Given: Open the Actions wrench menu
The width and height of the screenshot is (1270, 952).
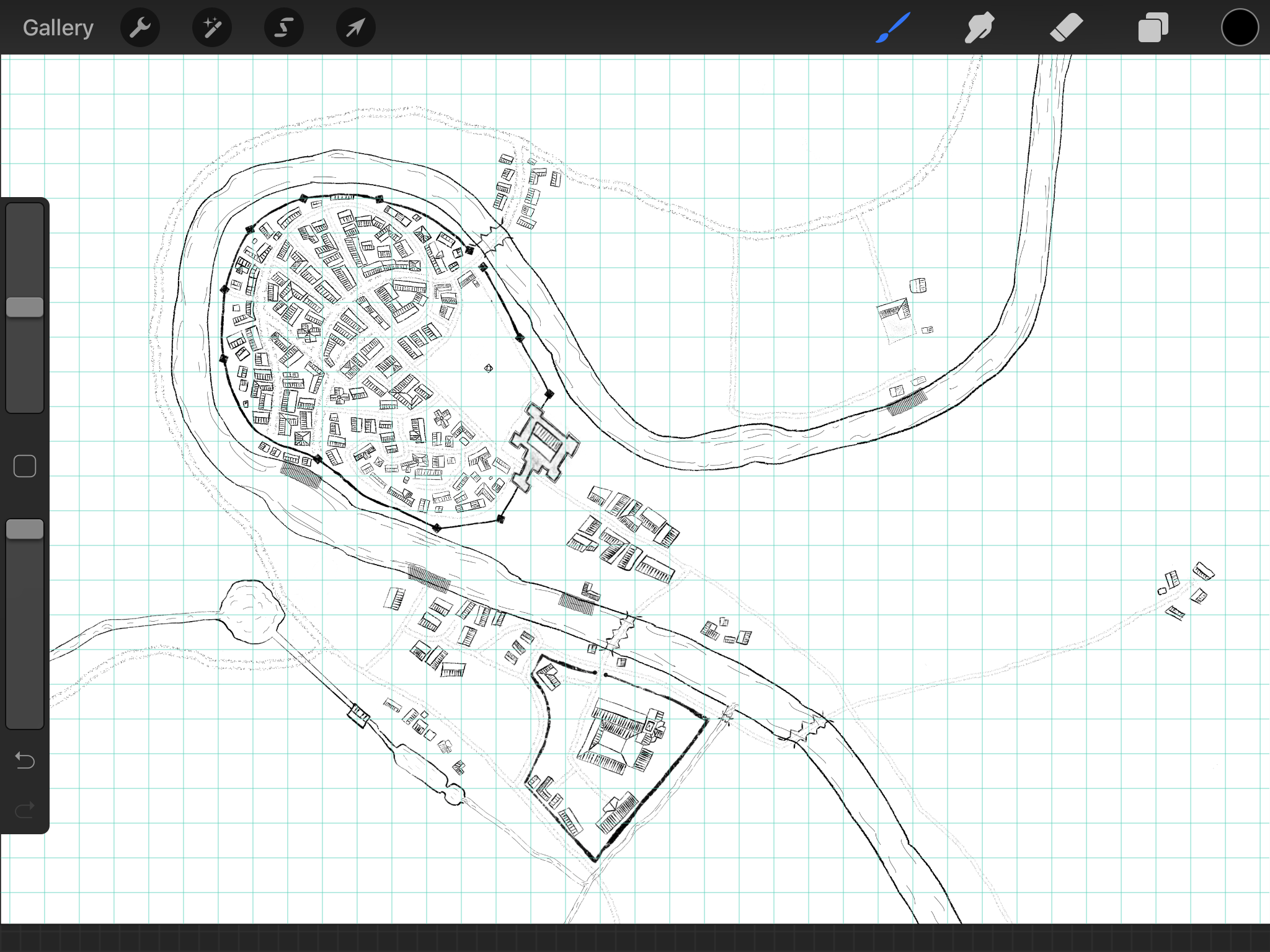Looking at the screenshot, I should pyautogui.click(x=140, y=28).
